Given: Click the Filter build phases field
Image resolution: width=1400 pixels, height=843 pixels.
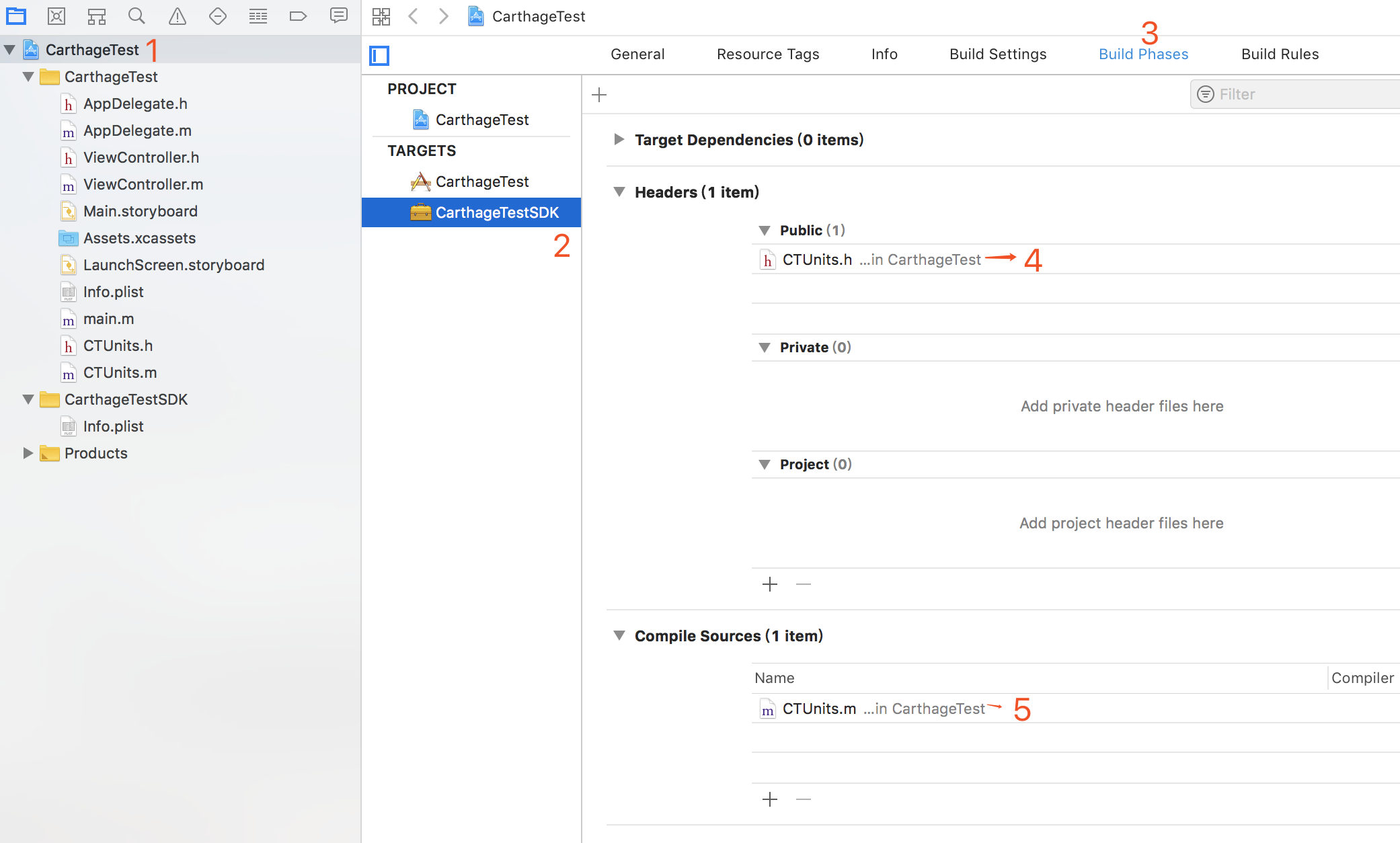Looking at the screenshot, I should [x=1295, y=94].
